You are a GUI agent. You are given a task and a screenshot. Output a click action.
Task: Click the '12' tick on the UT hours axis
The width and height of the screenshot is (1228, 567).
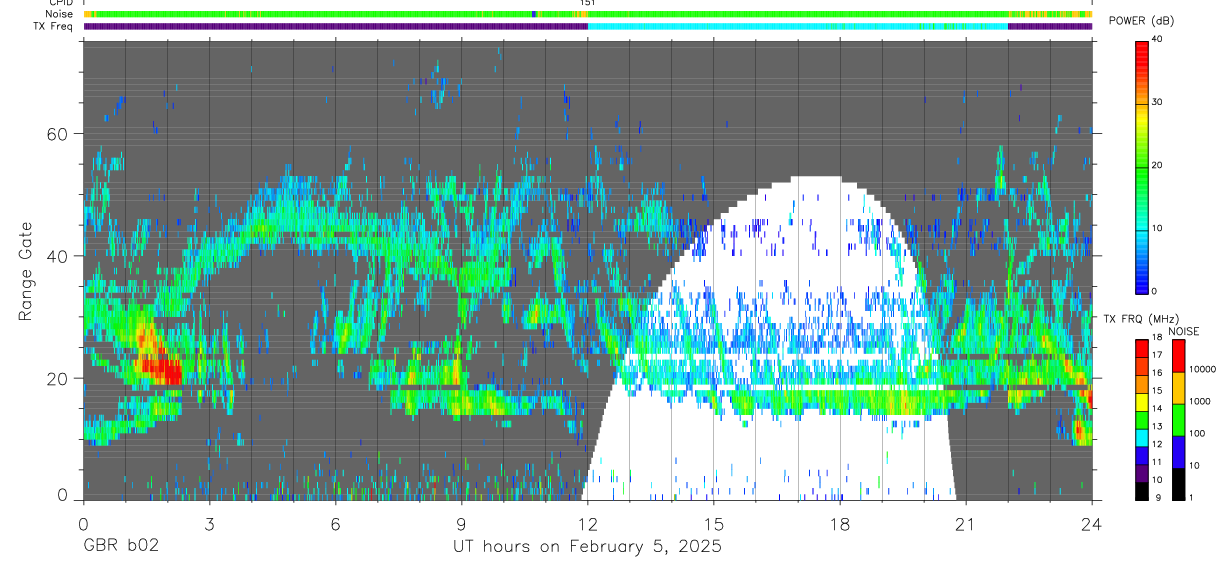coord(588,523)
